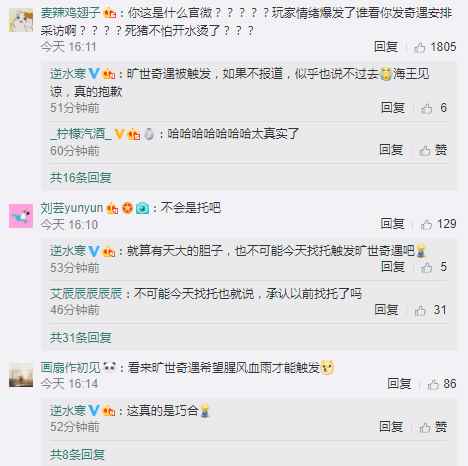Expand 共8条回复 thread

point(77,454)
